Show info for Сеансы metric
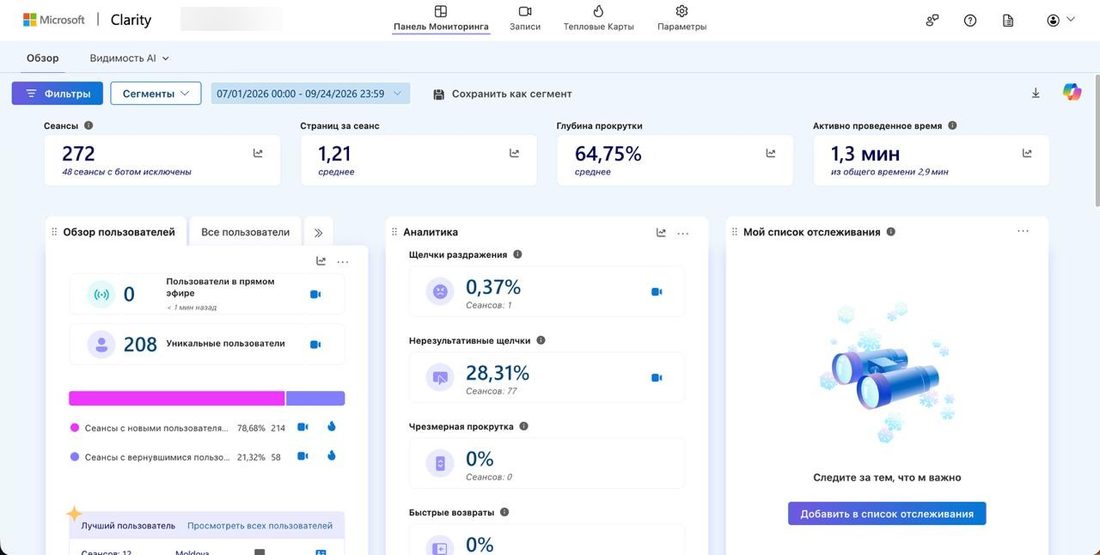Screen dimensions: 1100x555 point(88,126)
